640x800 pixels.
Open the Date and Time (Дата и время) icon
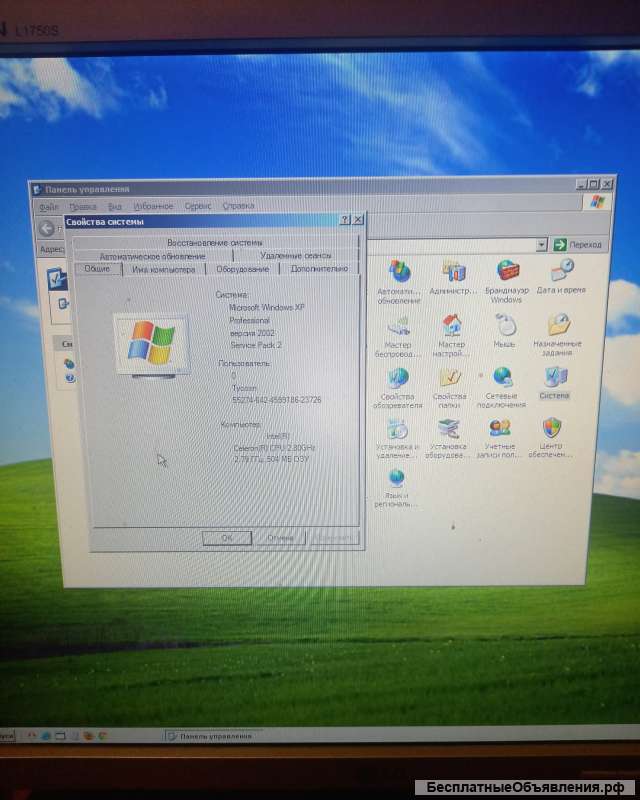click(x=561, y=271)
